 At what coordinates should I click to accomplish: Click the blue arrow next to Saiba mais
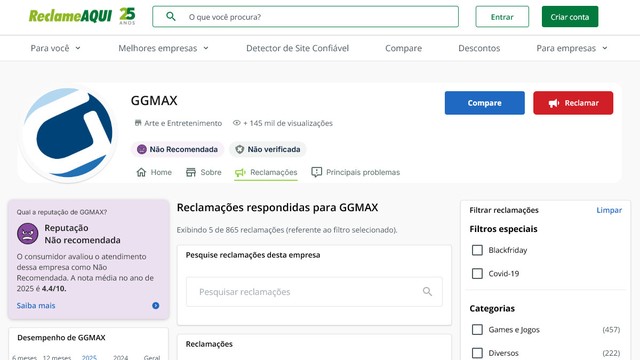click(156, 305)
